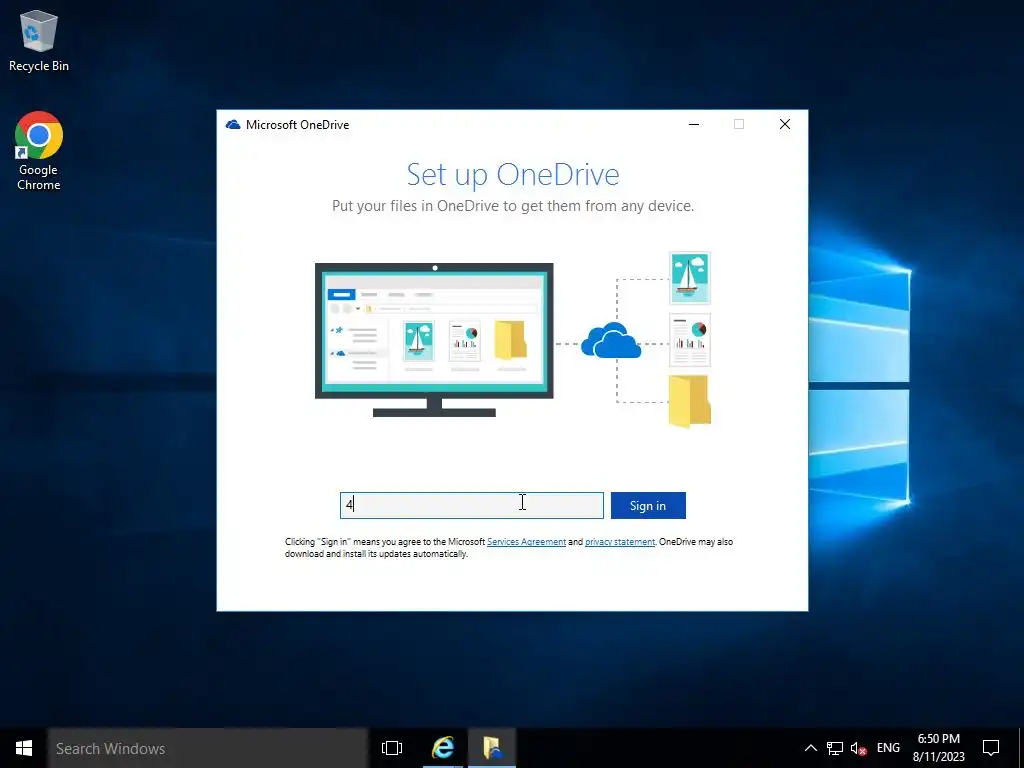Open the Windows Start menu
The height and width of the screenshot is (768, 1024).
coord(24,748)
